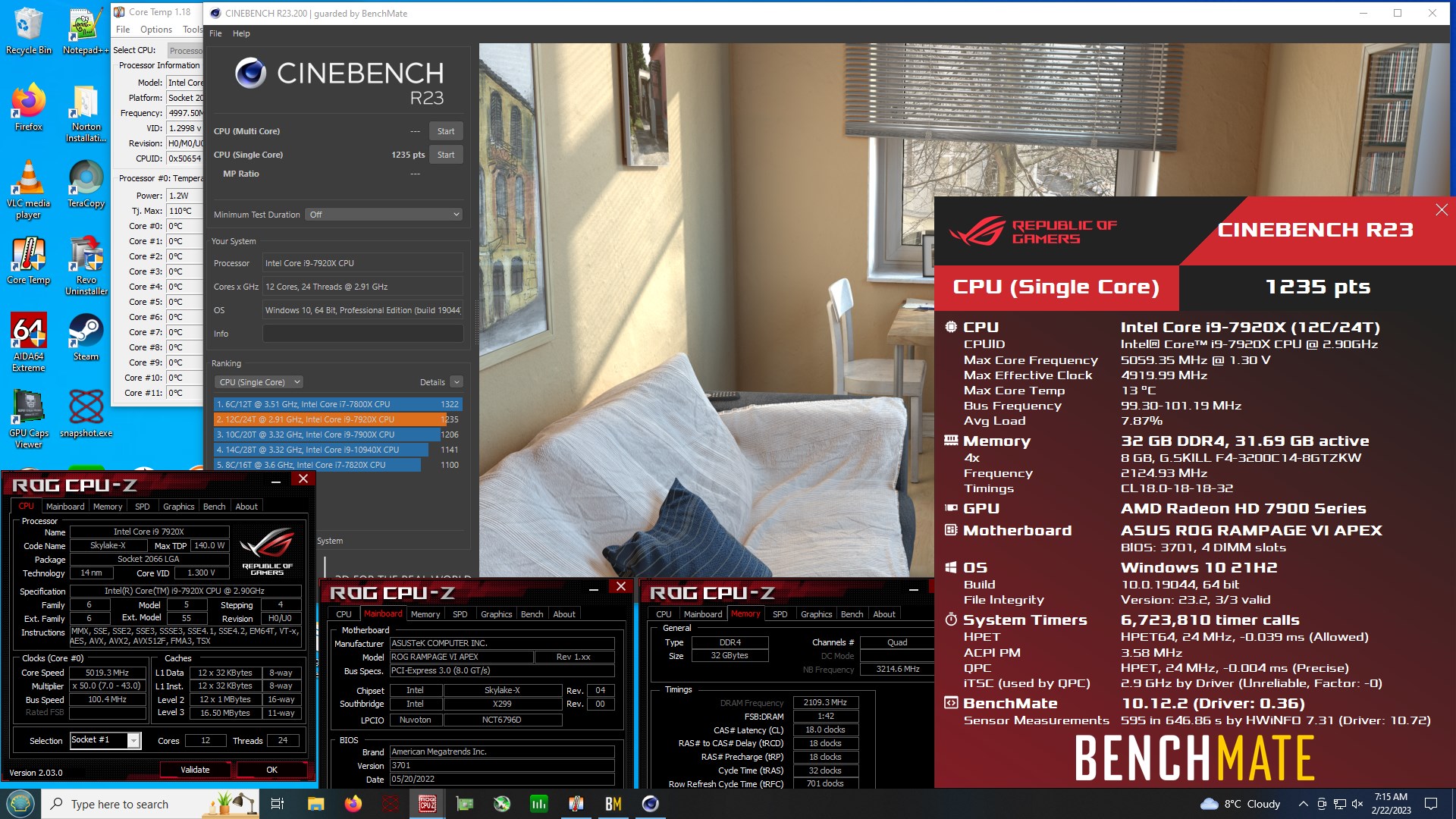Open Norton Installation desktop icon
This screenshot has height=819, width=1456.
click(86, 114)
